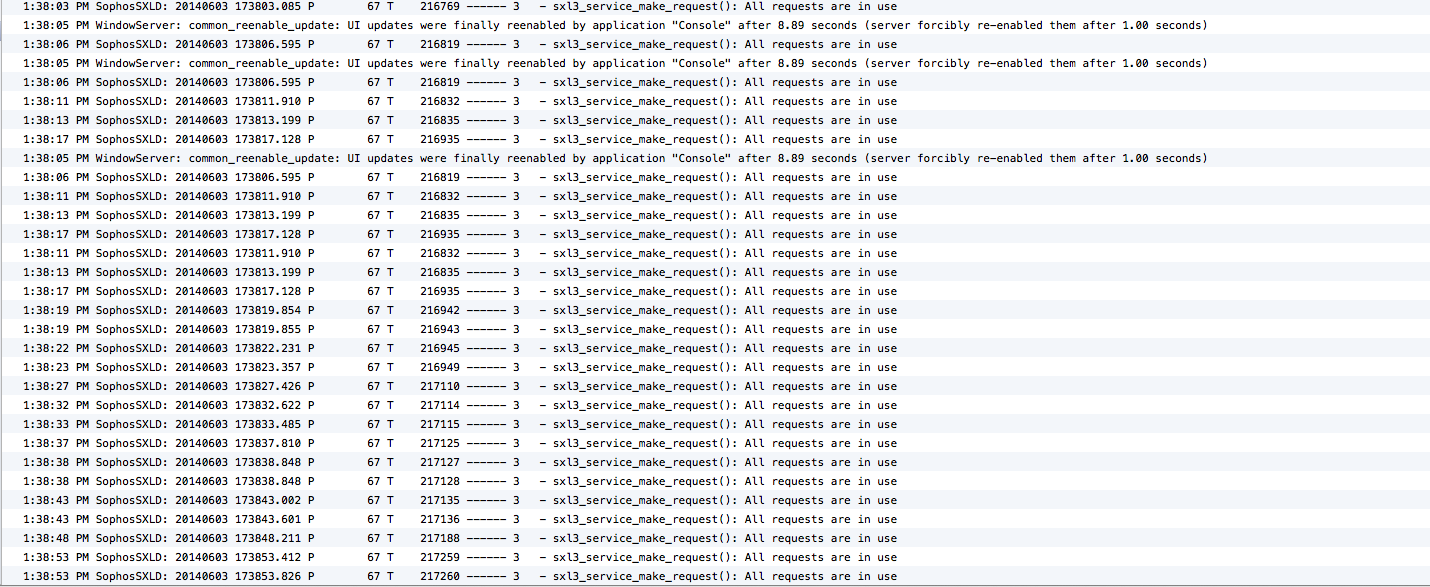Select the 1:38:37 PM row numbered 217125
Viewport: 1430px width, 587px height.
(715, 443)
